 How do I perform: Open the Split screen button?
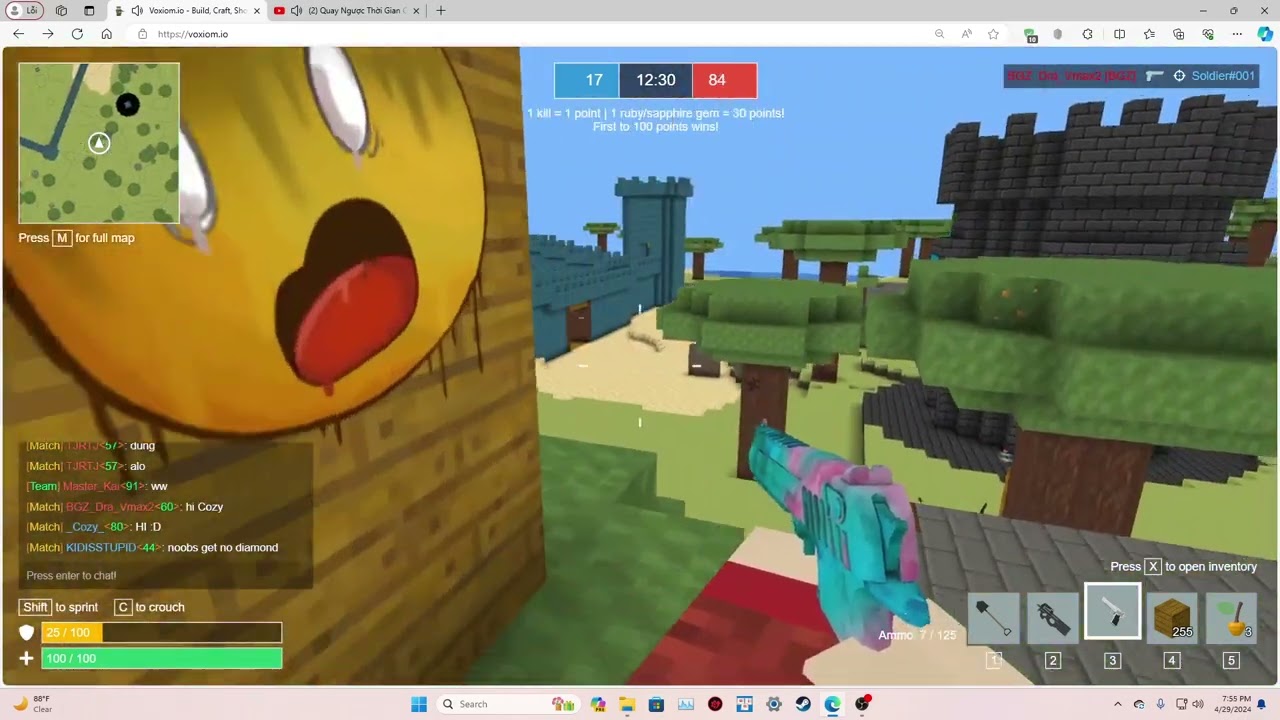click(x=1119, y=33)
